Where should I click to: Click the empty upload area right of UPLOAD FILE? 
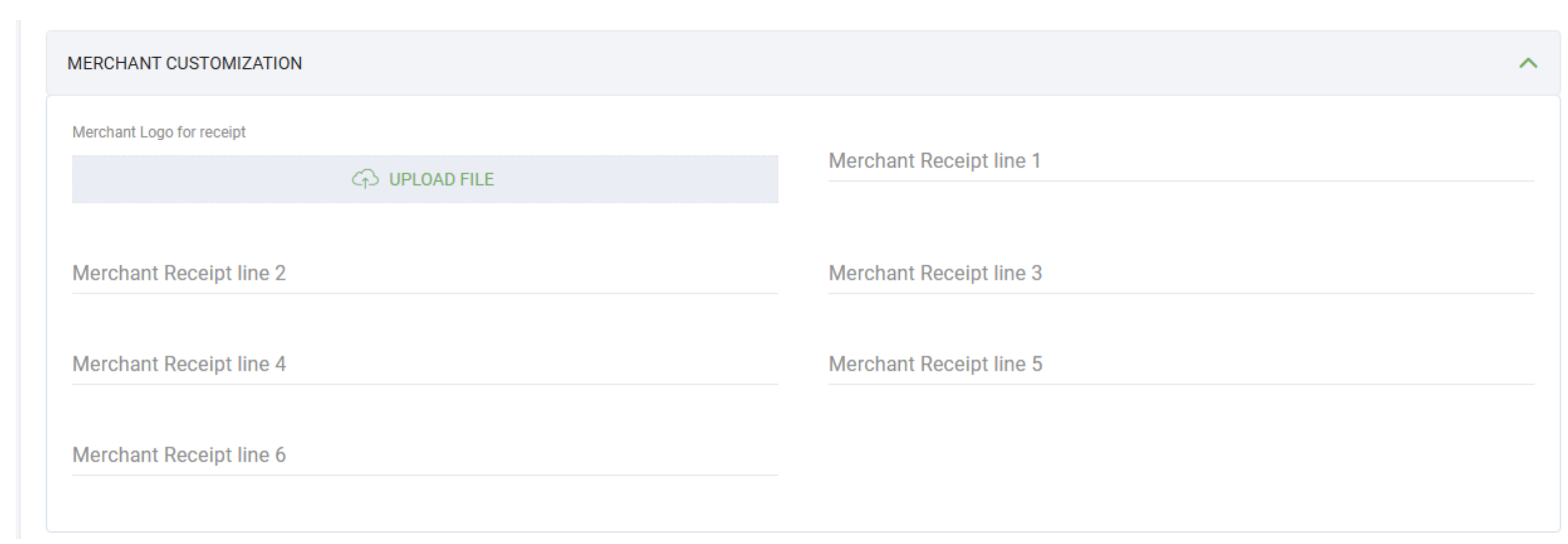pyautogui.click(x=639, y=179)
